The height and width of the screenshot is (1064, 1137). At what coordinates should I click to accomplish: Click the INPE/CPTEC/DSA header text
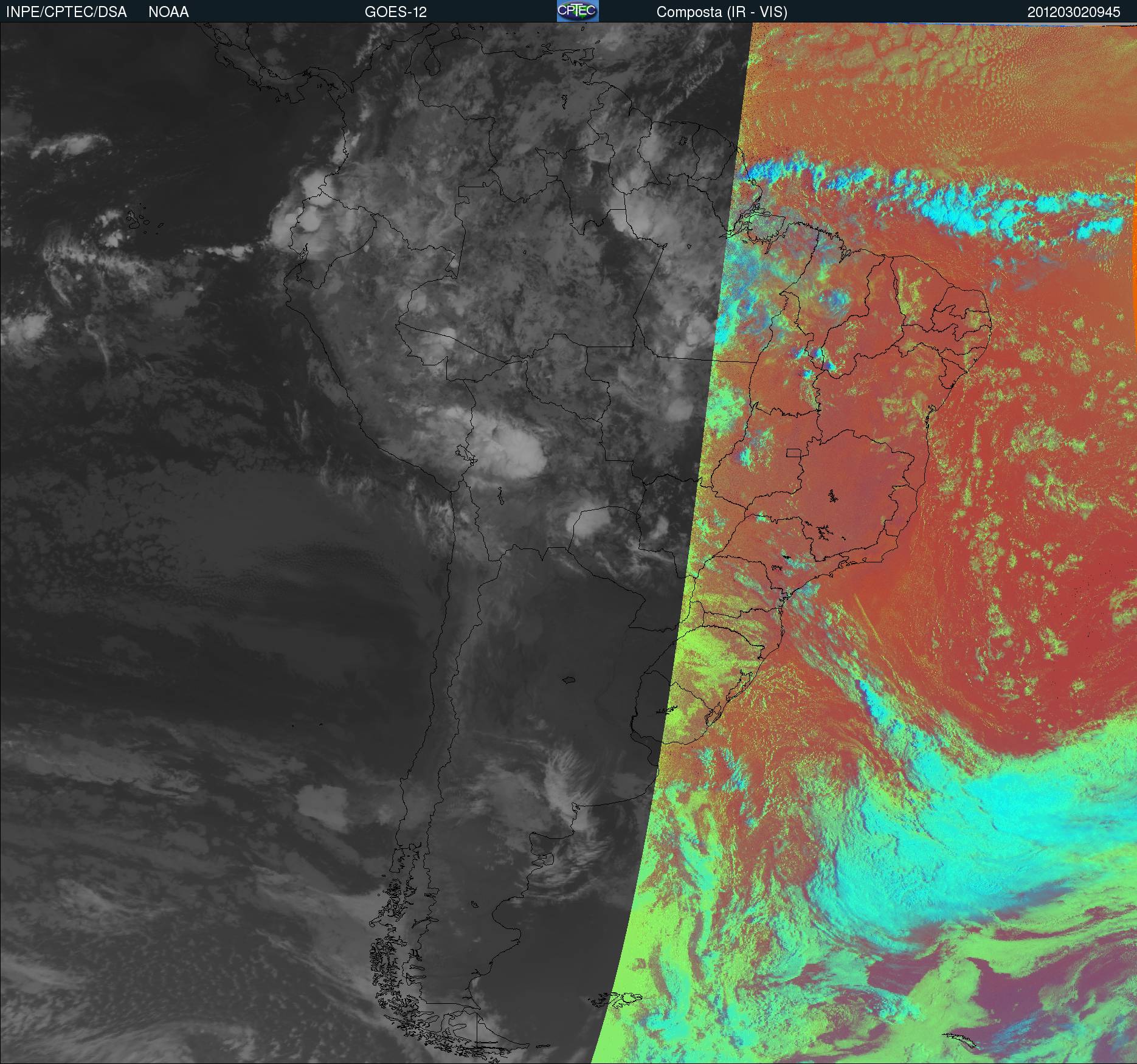click(x=66, y=12)
